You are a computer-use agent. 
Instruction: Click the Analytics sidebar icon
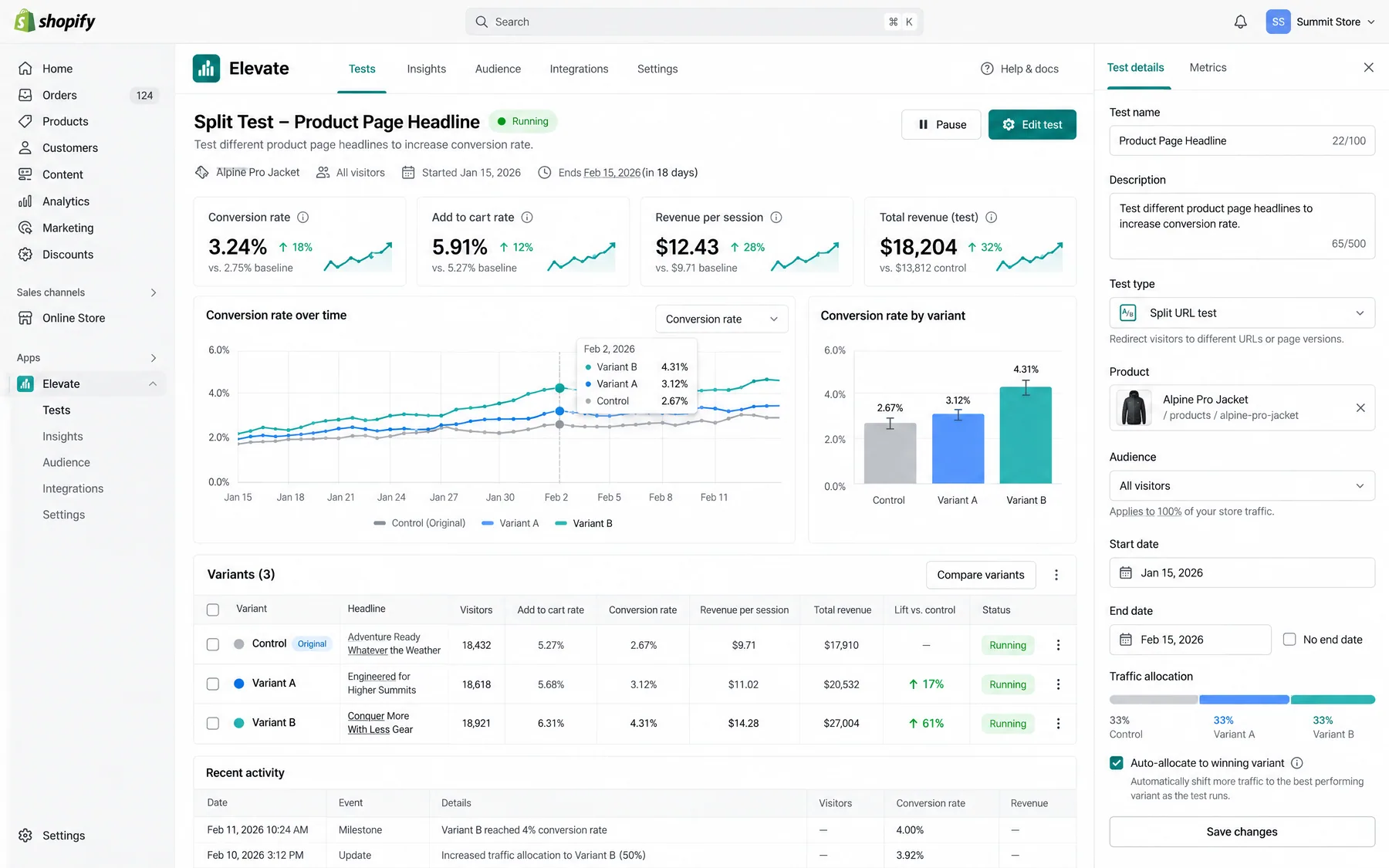pos(25,201)
